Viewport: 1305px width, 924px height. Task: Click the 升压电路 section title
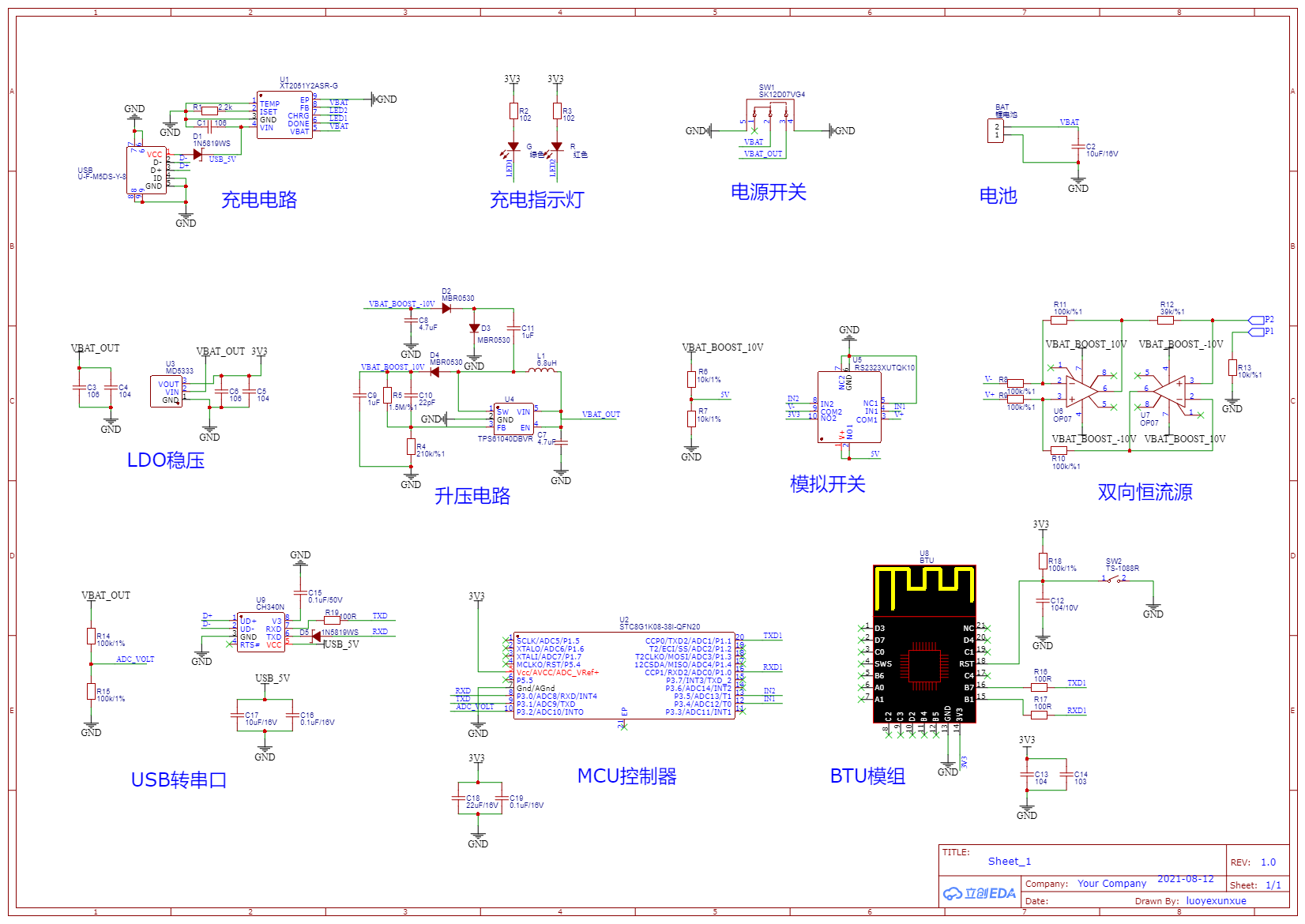[x=472, y=496]
